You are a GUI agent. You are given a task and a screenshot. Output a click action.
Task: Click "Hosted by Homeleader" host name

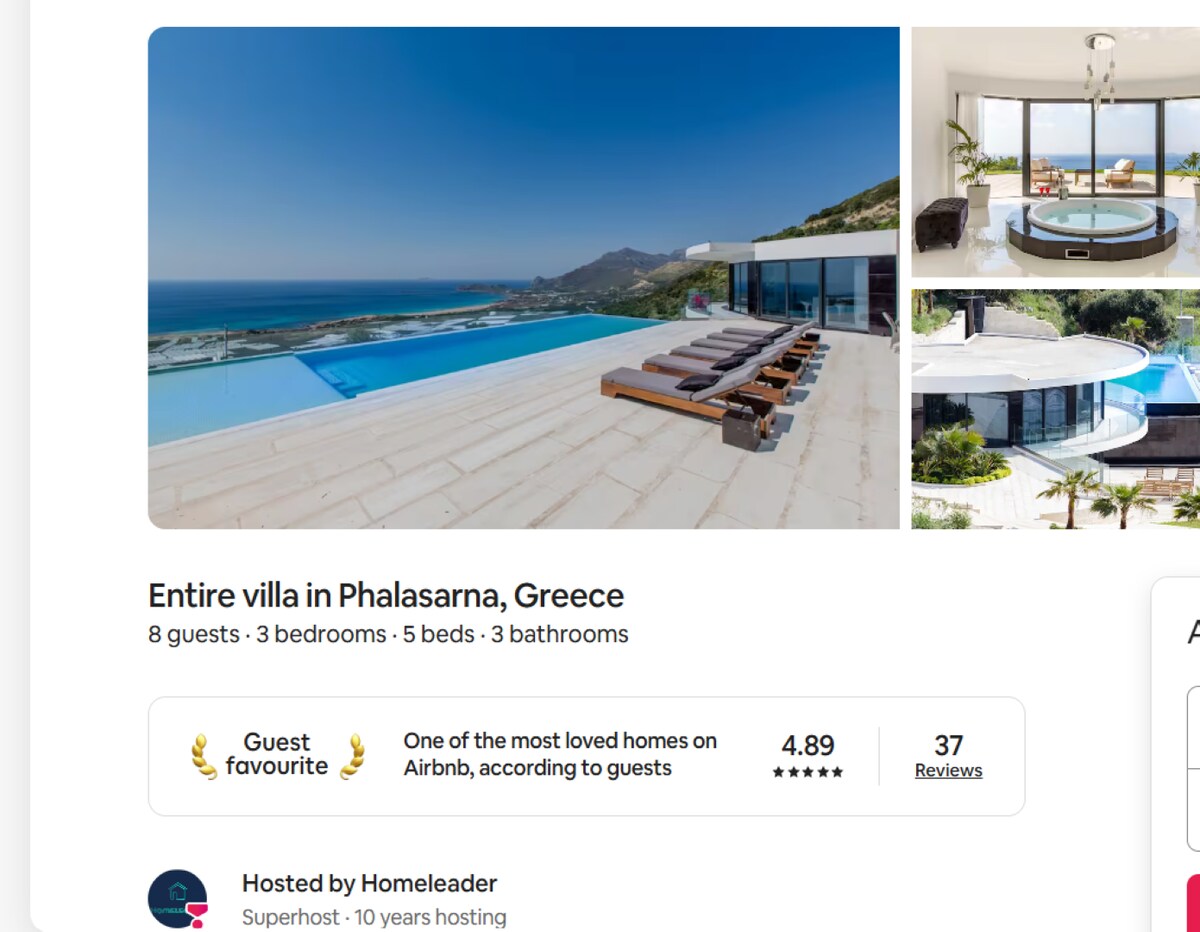(369, 884)
